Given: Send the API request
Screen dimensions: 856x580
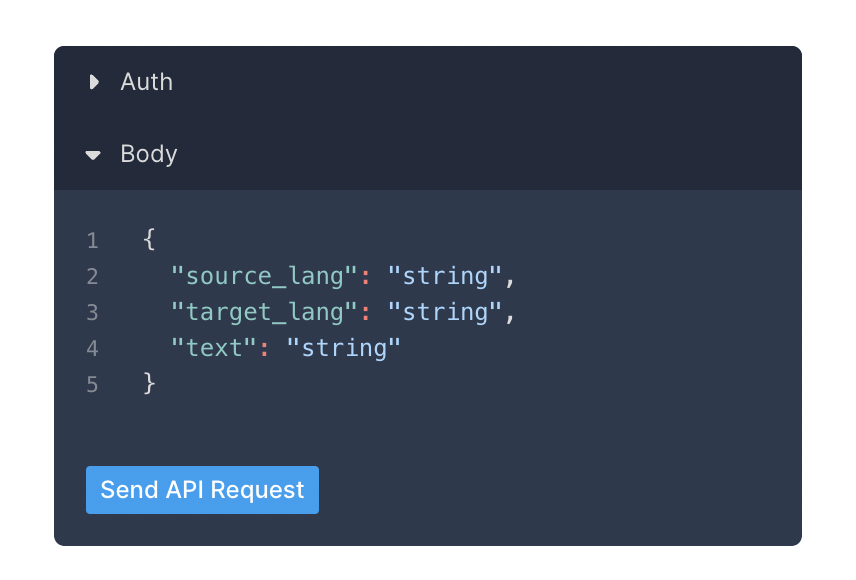Looking at the screenshot, I should coord(203,490).
